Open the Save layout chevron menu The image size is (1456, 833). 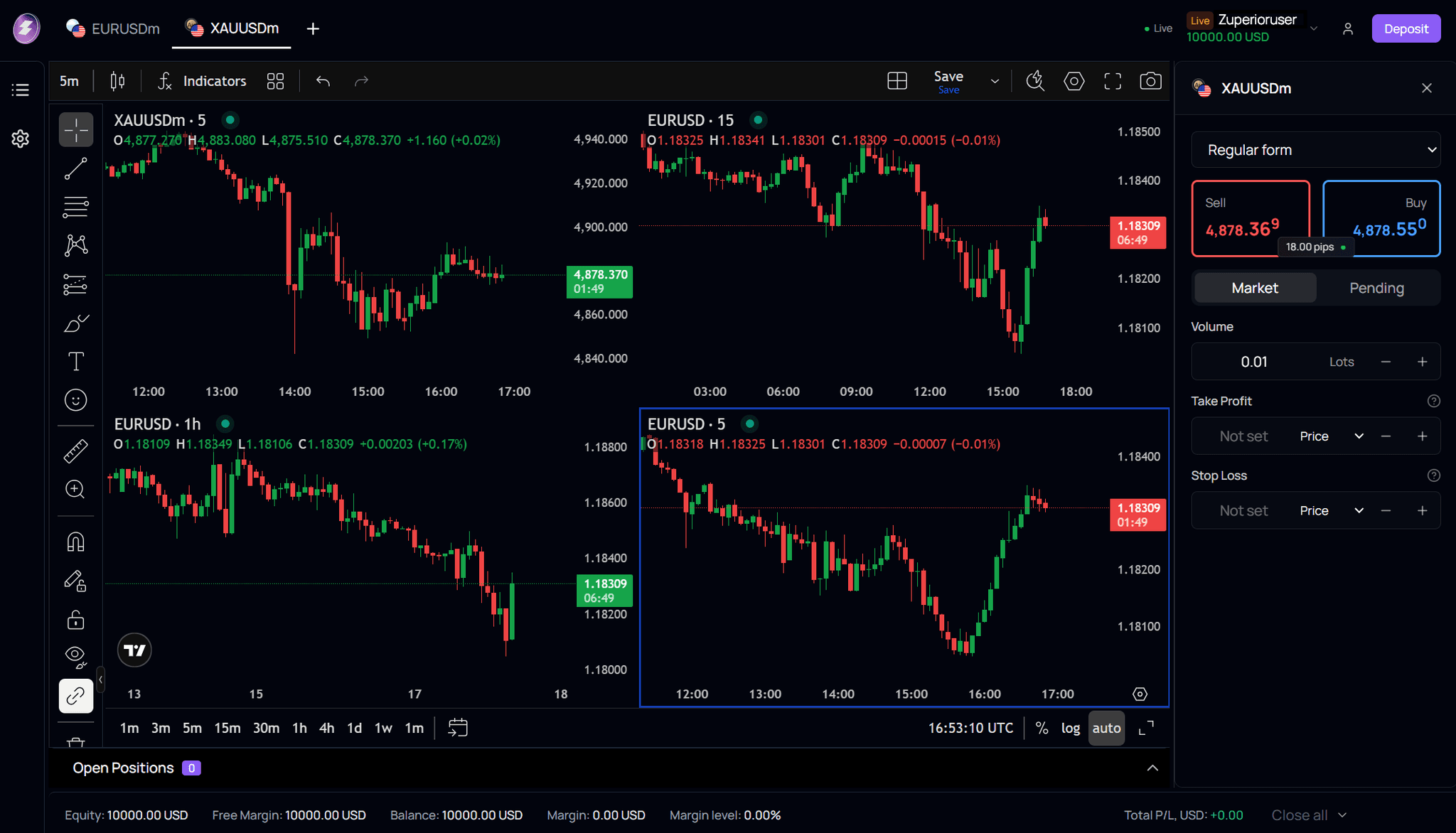tap(995, 81)
